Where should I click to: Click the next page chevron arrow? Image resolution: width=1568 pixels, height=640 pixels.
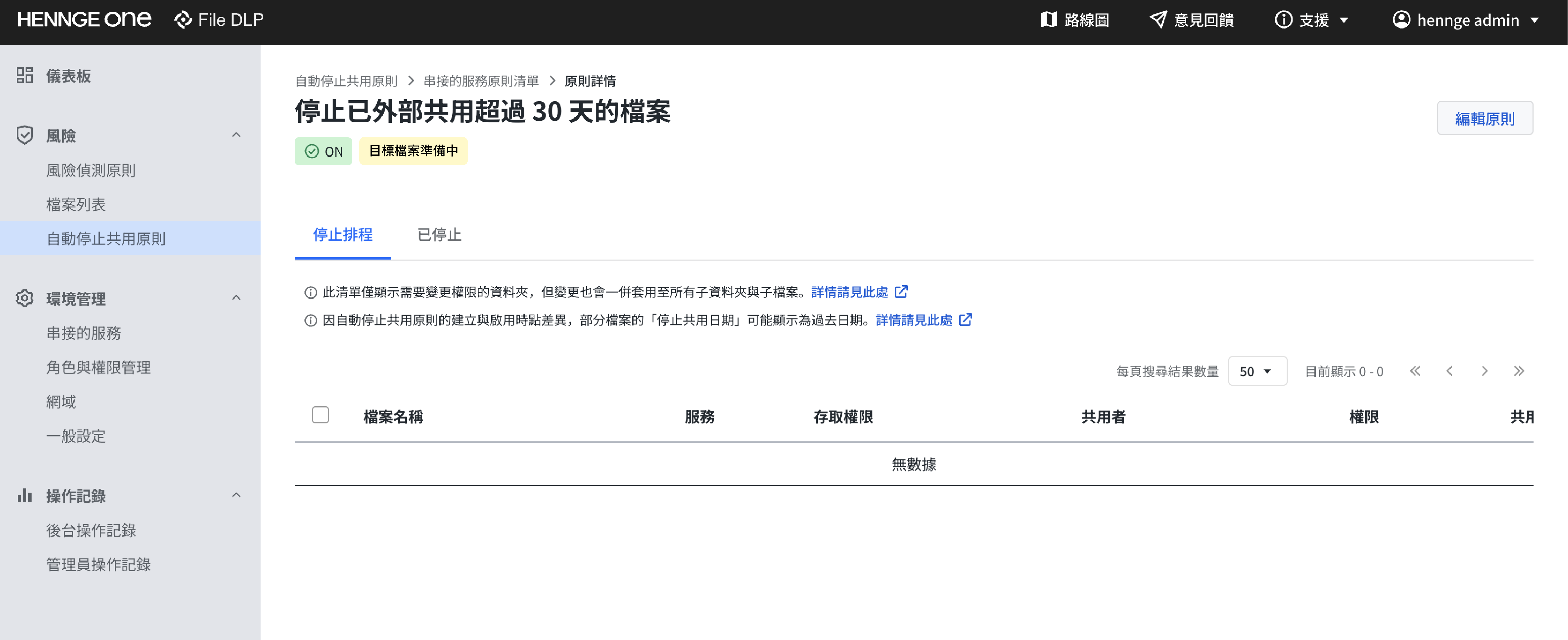click(1485, 371)
